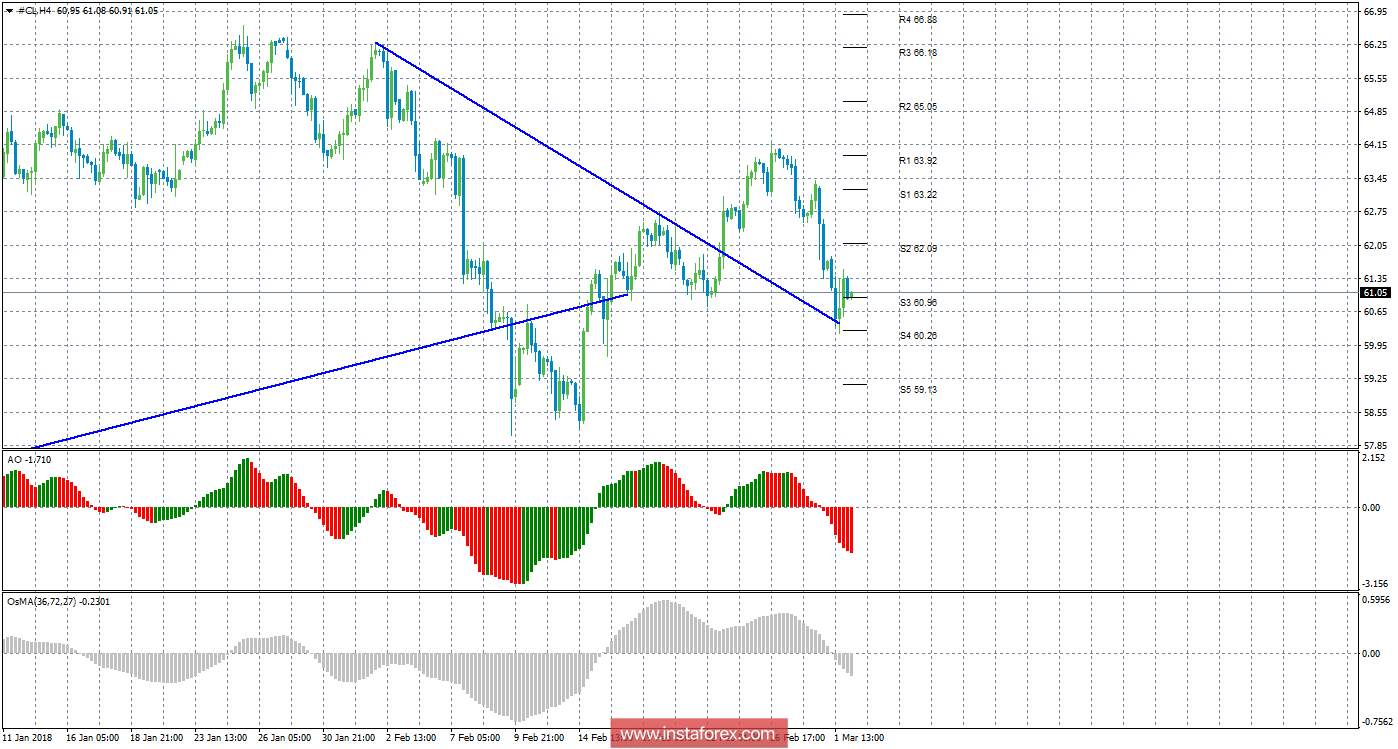
Task: Click 66.95 on the price scale
Action: (x=1376, y=12)
